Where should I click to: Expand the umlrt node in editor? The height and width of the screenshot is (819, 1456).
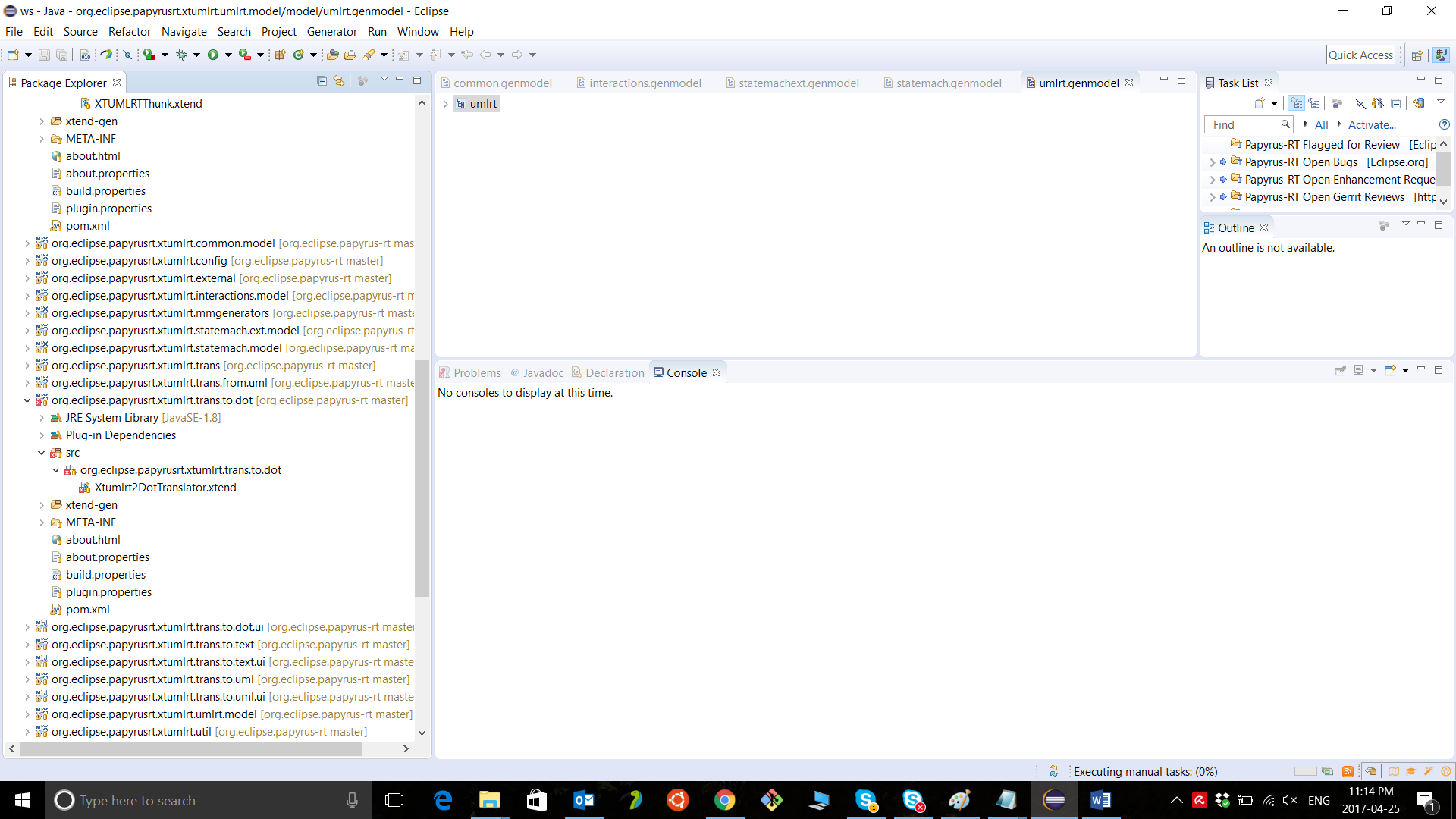446,104
